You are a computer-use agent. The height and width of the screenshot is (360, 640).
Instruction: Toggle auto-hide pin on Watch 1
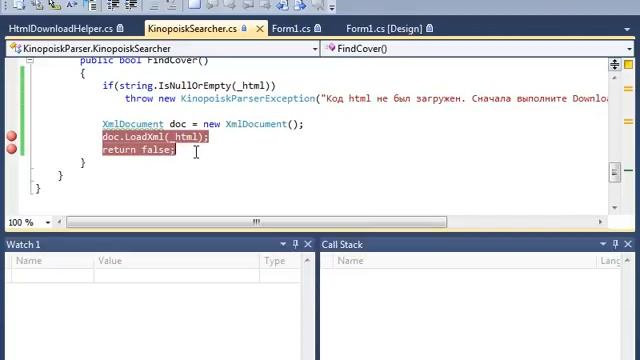click(296, 244)
